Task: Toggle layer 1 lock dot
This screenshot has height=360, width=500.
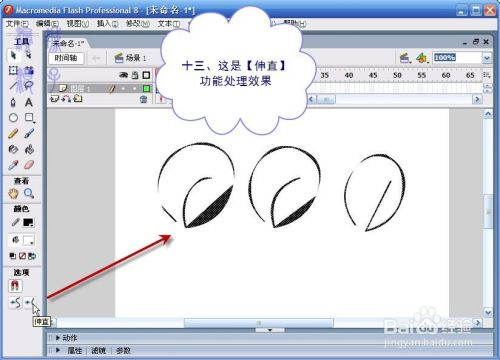Action: point(135,89)
